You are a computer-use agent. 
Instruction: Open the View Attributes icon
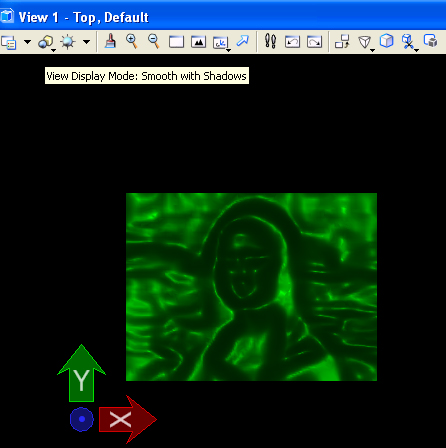click(x=9, y=42)
